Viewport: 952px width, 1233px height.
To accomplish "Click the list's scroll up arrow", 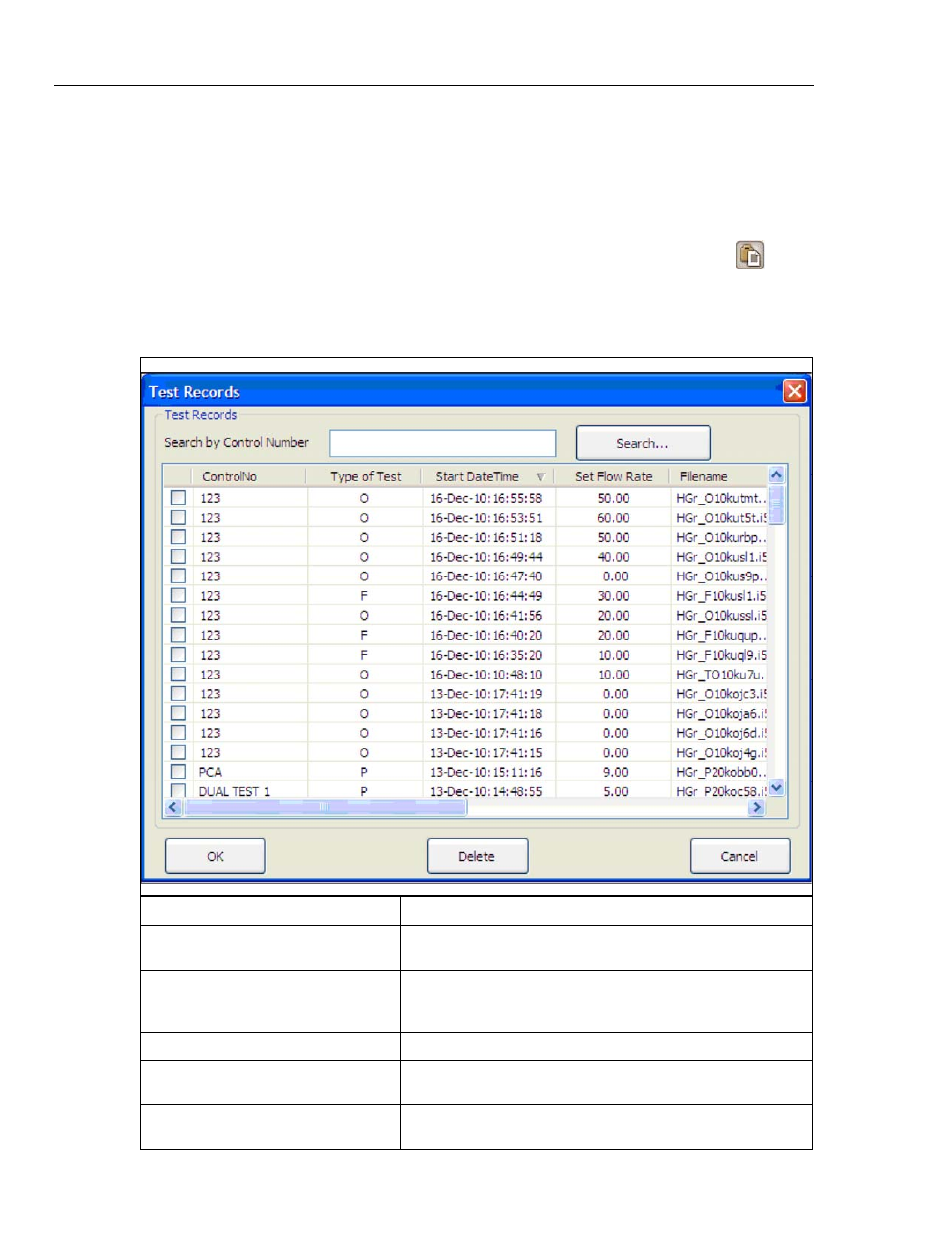I will coord(776,476).
